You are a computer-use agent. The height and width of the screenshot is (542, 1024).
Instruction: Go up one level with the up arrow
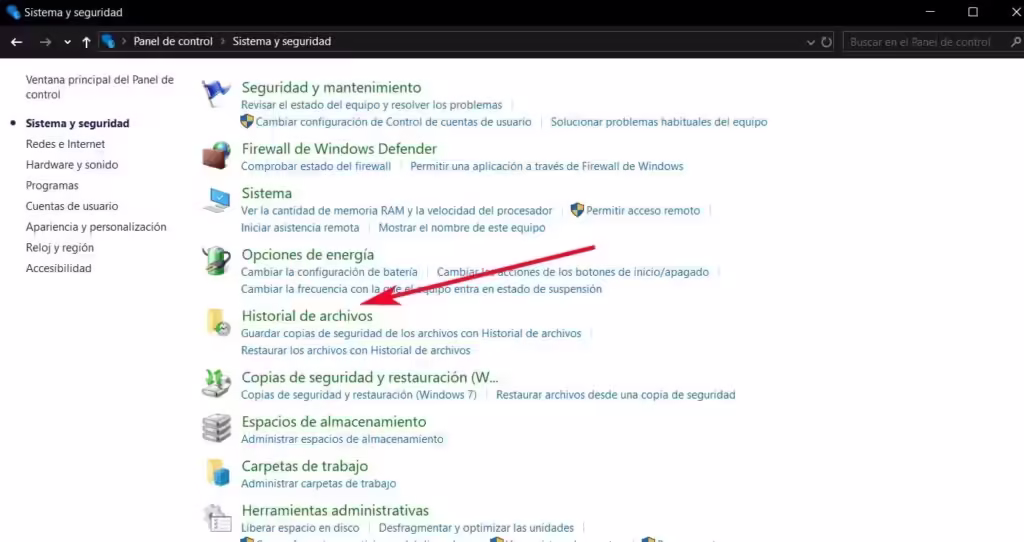pos(86,42)
